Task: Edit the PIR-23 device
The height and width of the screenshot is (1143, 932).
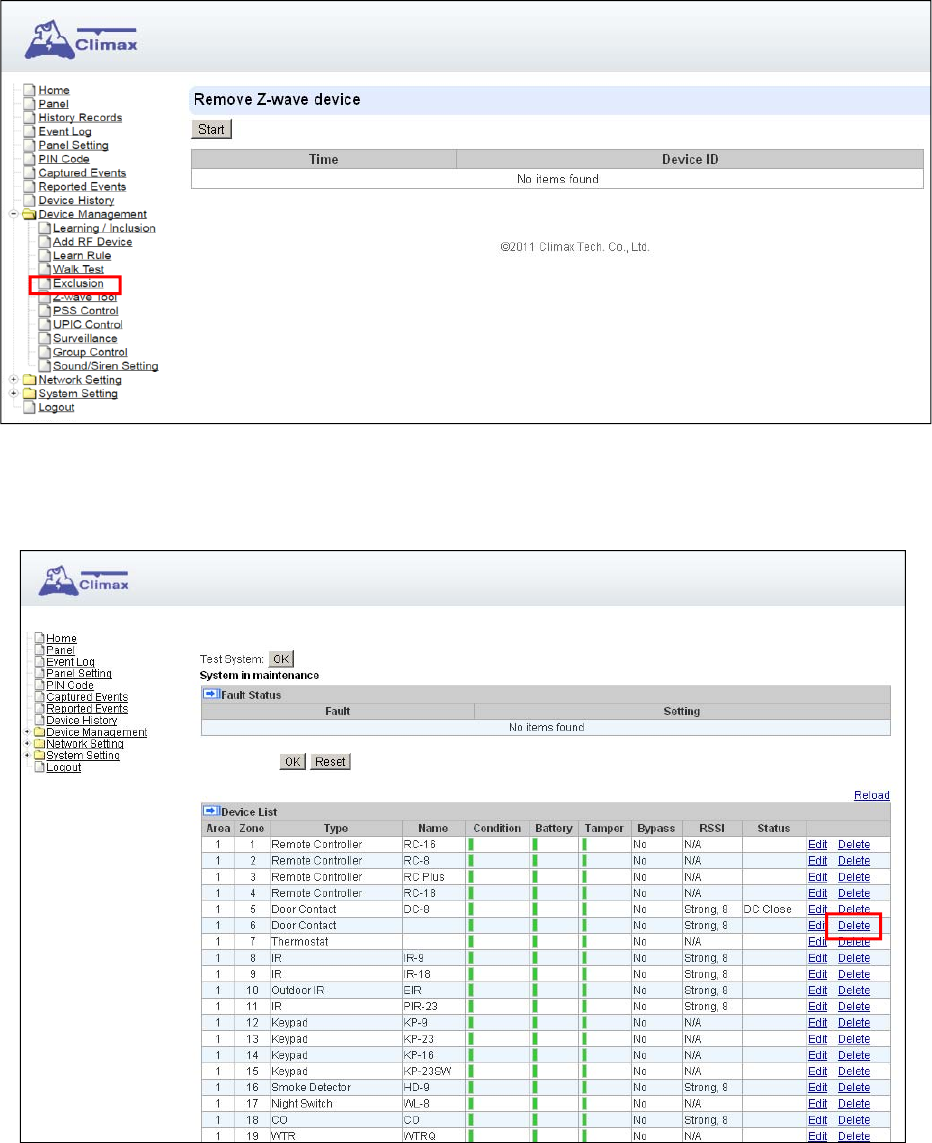Action: 818,1007
